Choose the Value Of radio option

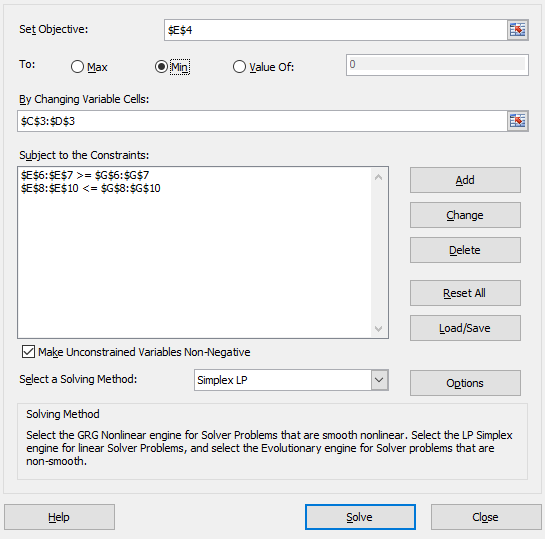[239, 66]
